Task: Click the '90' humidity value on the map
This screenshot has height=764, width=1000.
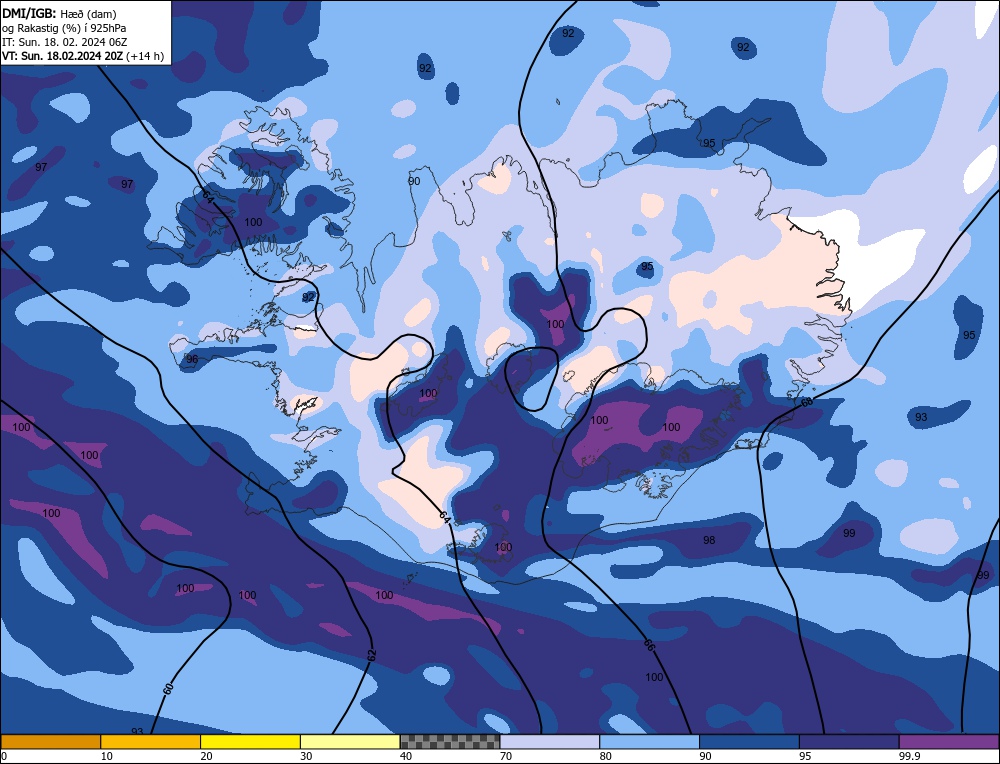Action: tap(415, 181)
